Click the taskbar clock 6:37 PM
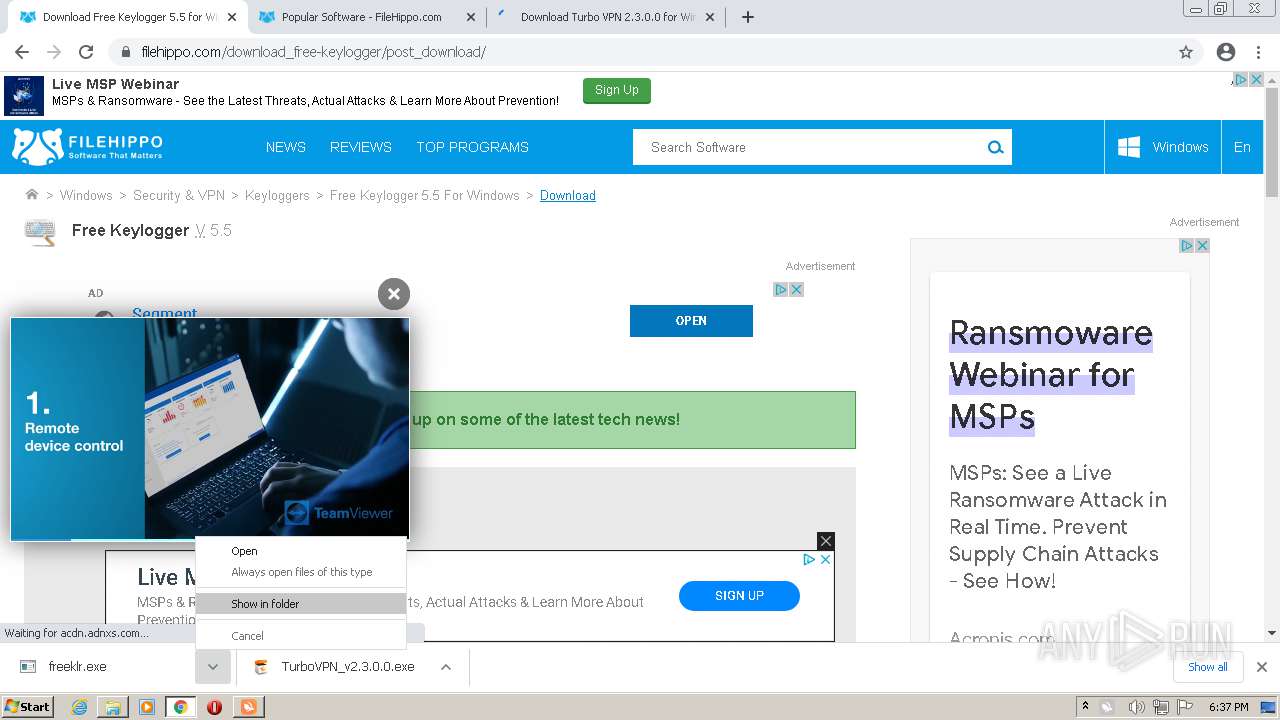The image size is (1280, 720). point(1228,707)
